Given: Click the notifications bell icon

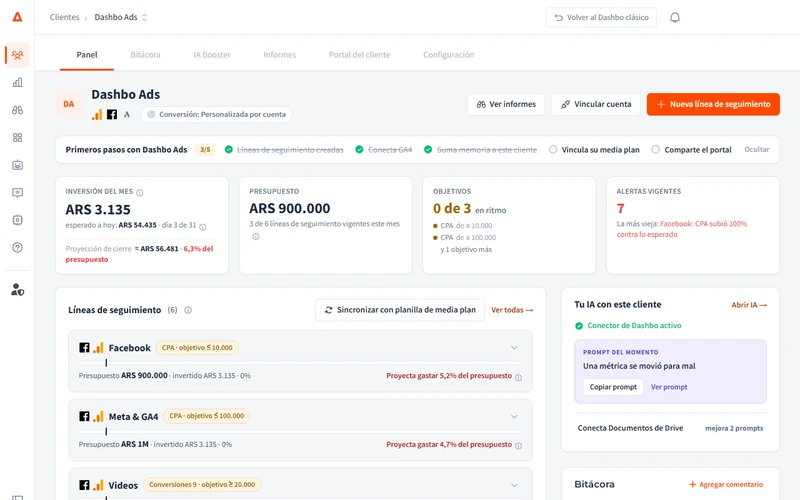Looking at the screenshot, I should point(674,17).
